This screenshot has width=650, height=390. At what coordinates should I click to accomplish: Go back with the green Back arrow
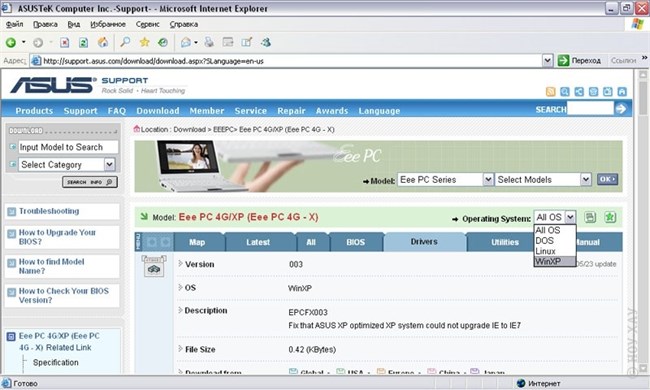tap(11, 42)
